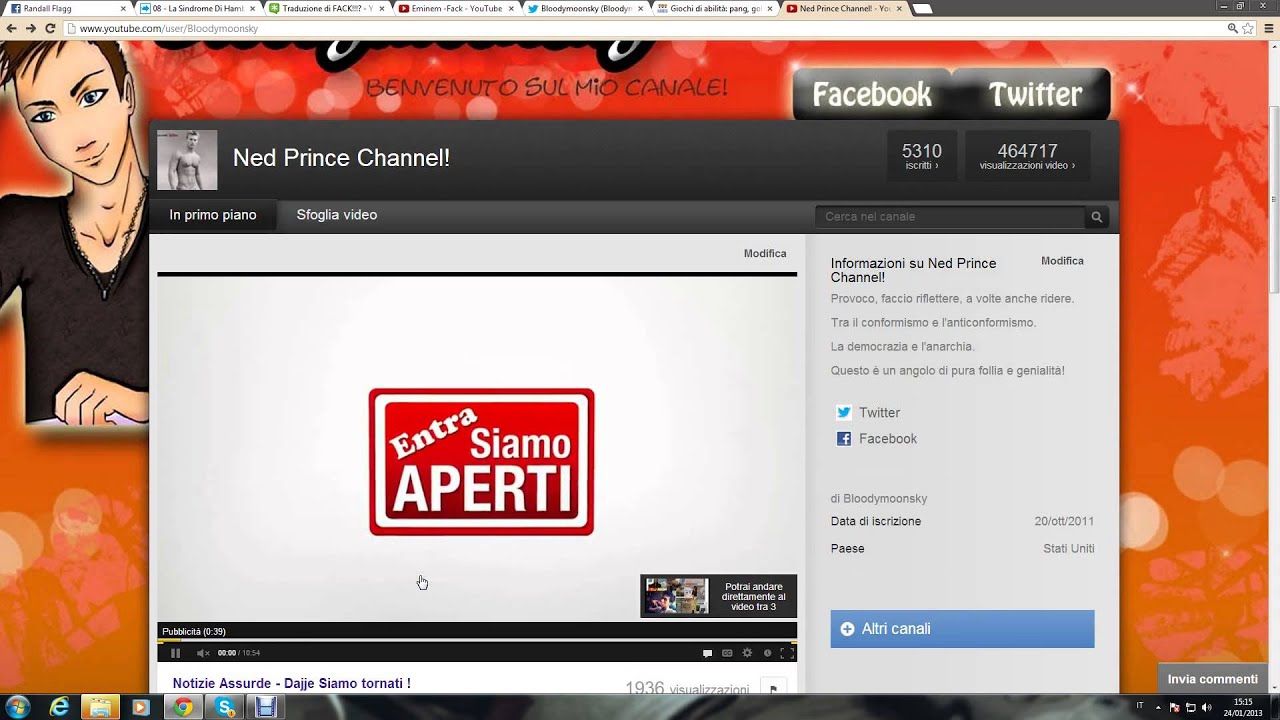
Task: Expand the Altri canali section
Action: tap(962, 629)
